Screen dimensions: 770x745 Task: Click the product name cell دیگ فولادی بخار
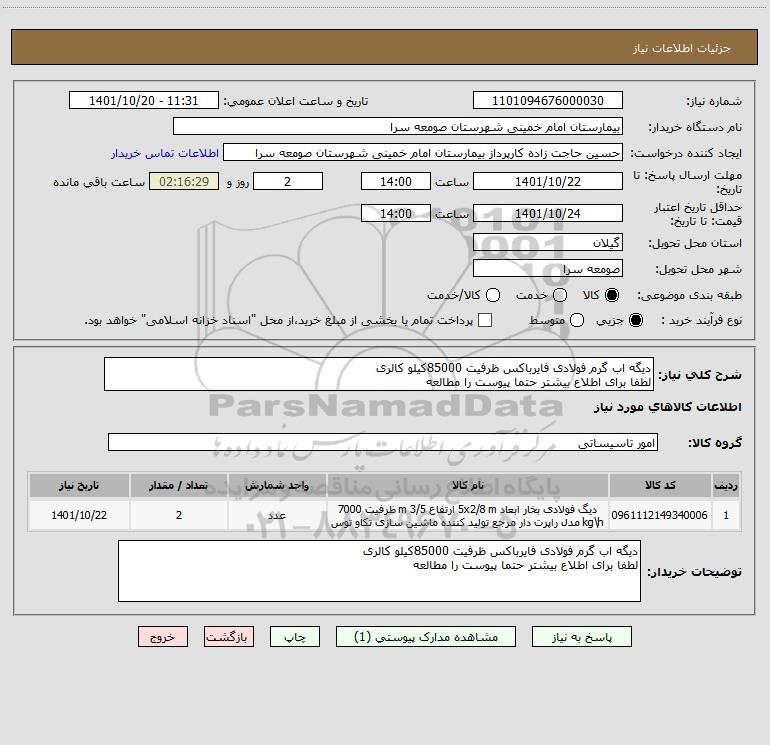point(468,515)
